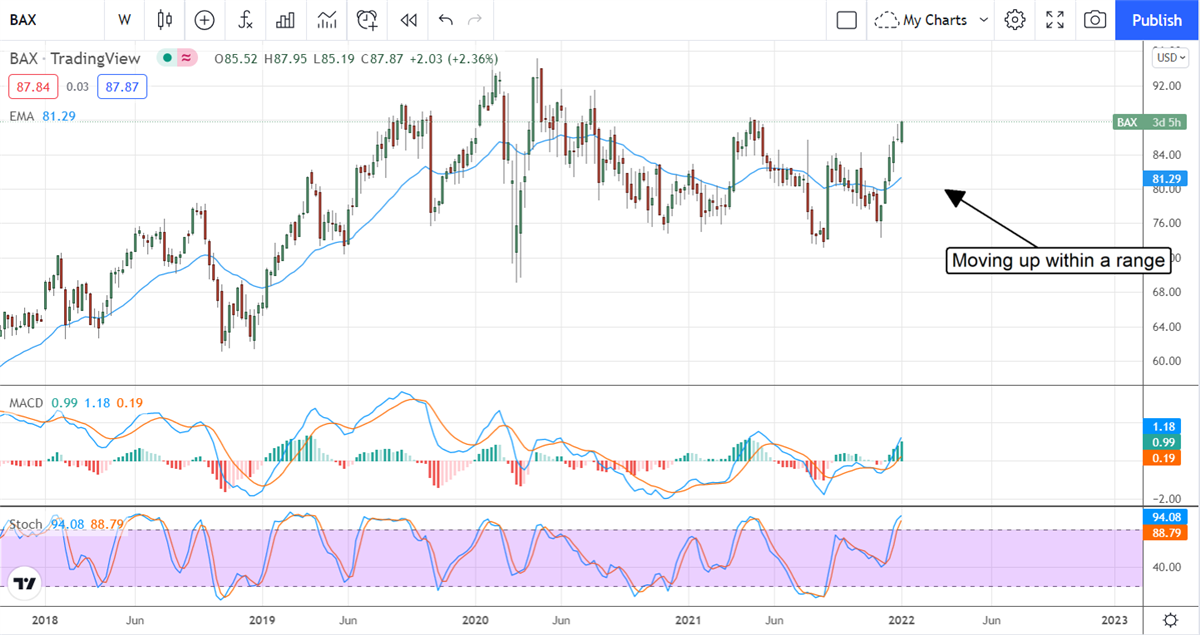Undo the last chart action
This screenshot has height=635, width=1200.
coord(445,20)
